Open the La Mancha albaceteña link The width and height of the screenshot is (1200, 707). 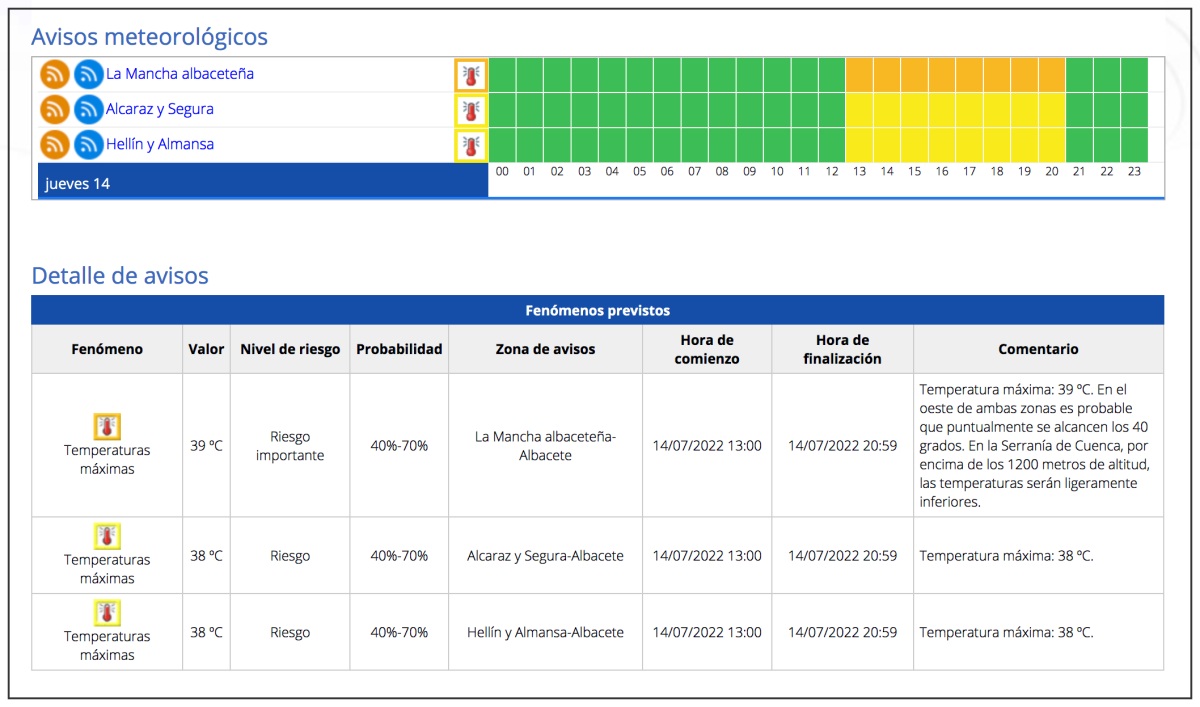[180, 74]
